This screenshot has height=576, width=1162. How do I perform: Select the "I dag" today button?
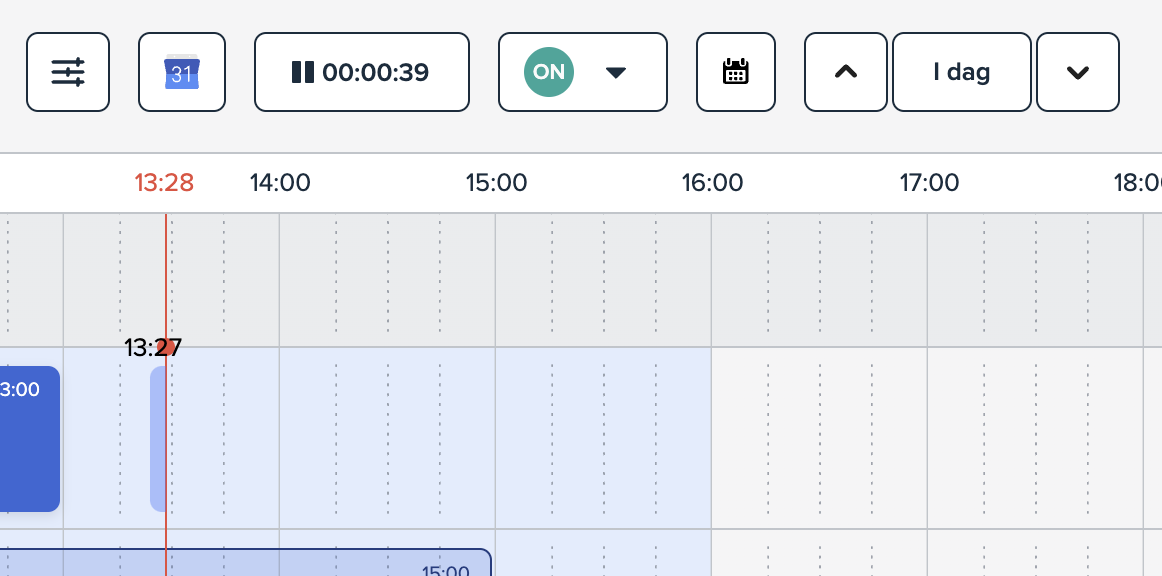[961, 72]
